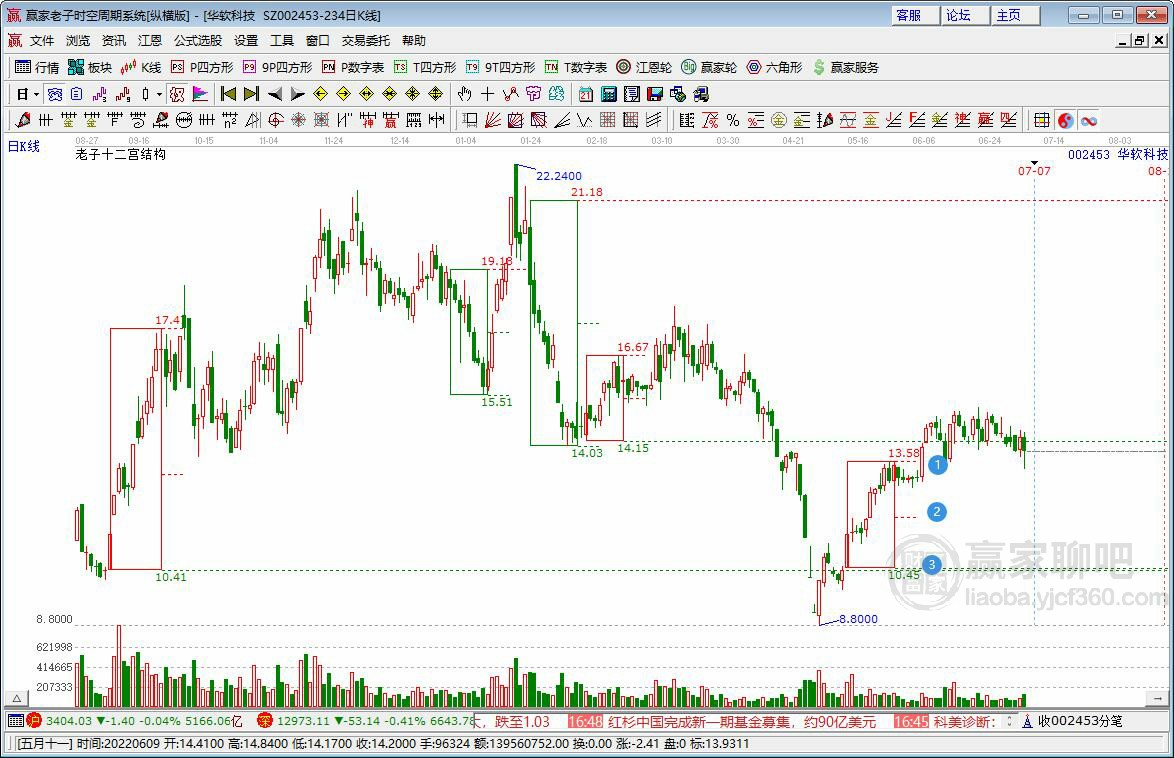Open the 江恩轮 Gann wheel
Viewport: 1174px width, 758px height.
coord(644,67)
